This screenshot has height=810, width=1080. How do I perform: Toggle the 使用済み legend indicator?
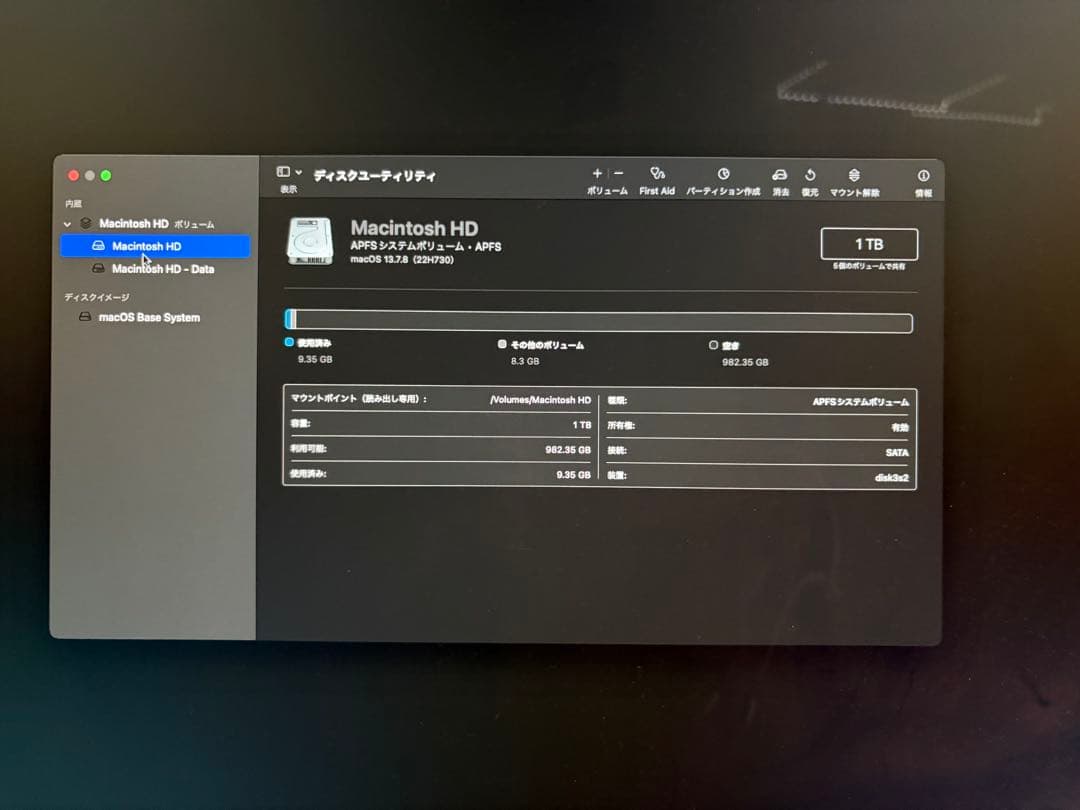290,343
